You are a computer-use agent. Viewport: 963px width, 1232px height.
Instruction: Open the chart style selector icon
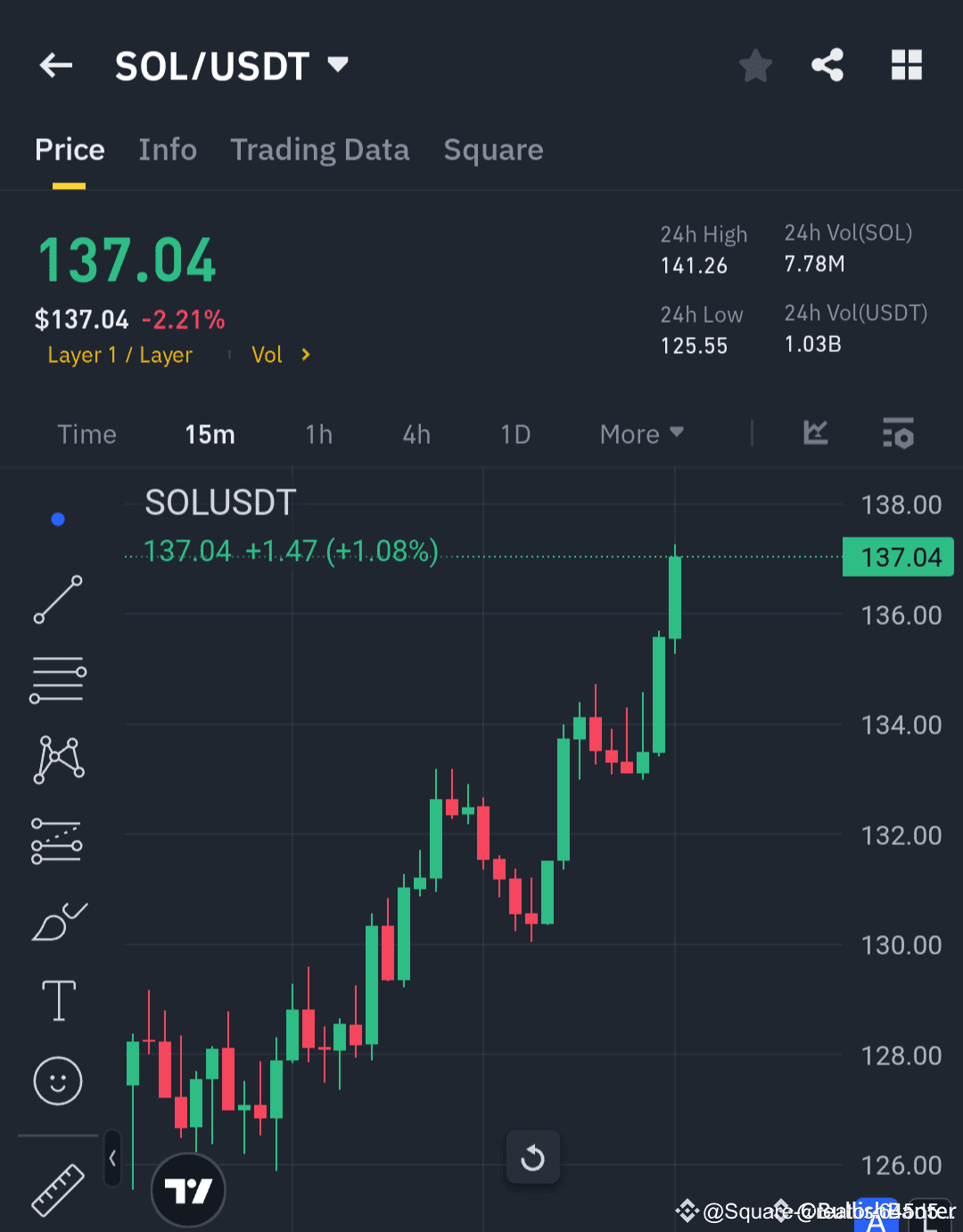pyautogui.click(x=815, y=434)
